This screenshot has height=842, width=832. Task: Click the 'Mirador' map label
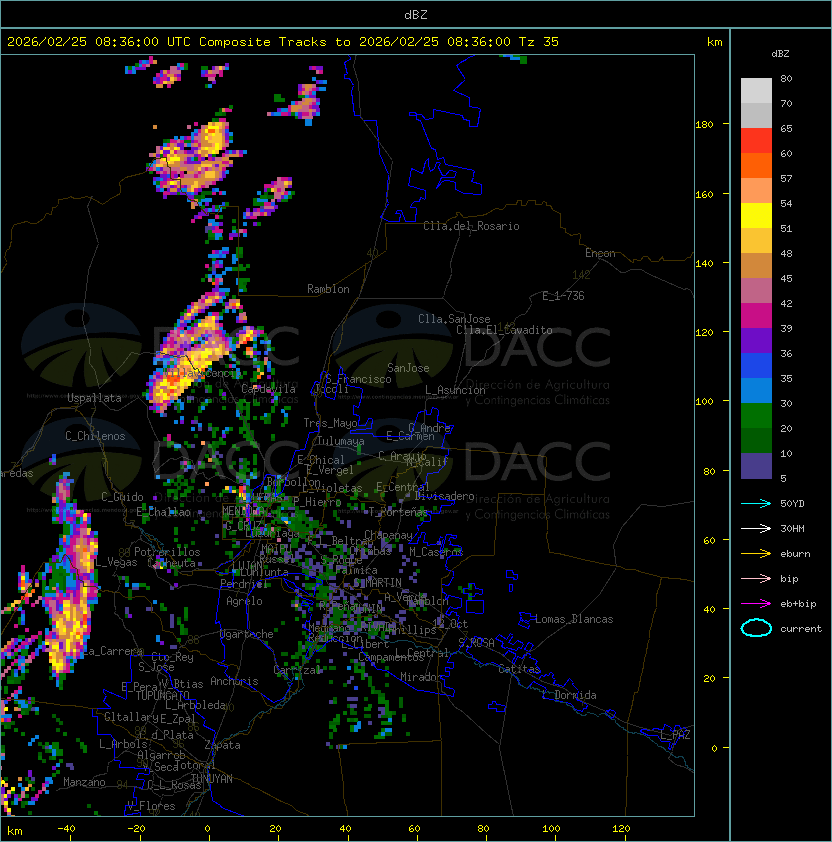[421, 677]
